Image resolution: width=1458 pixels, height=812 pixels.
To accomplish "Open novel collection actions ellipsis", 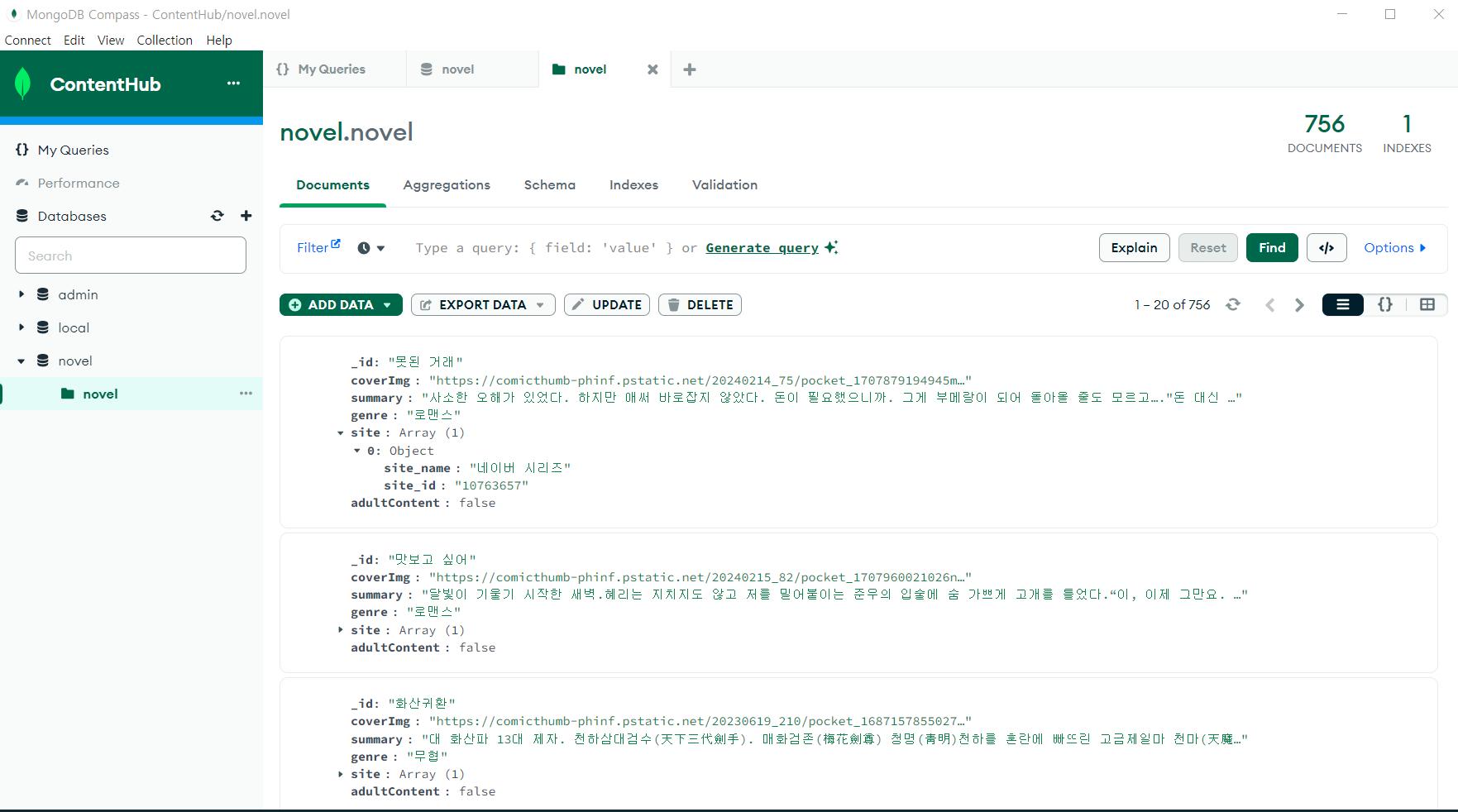I will pyautogui.click(x=246, y=394).
